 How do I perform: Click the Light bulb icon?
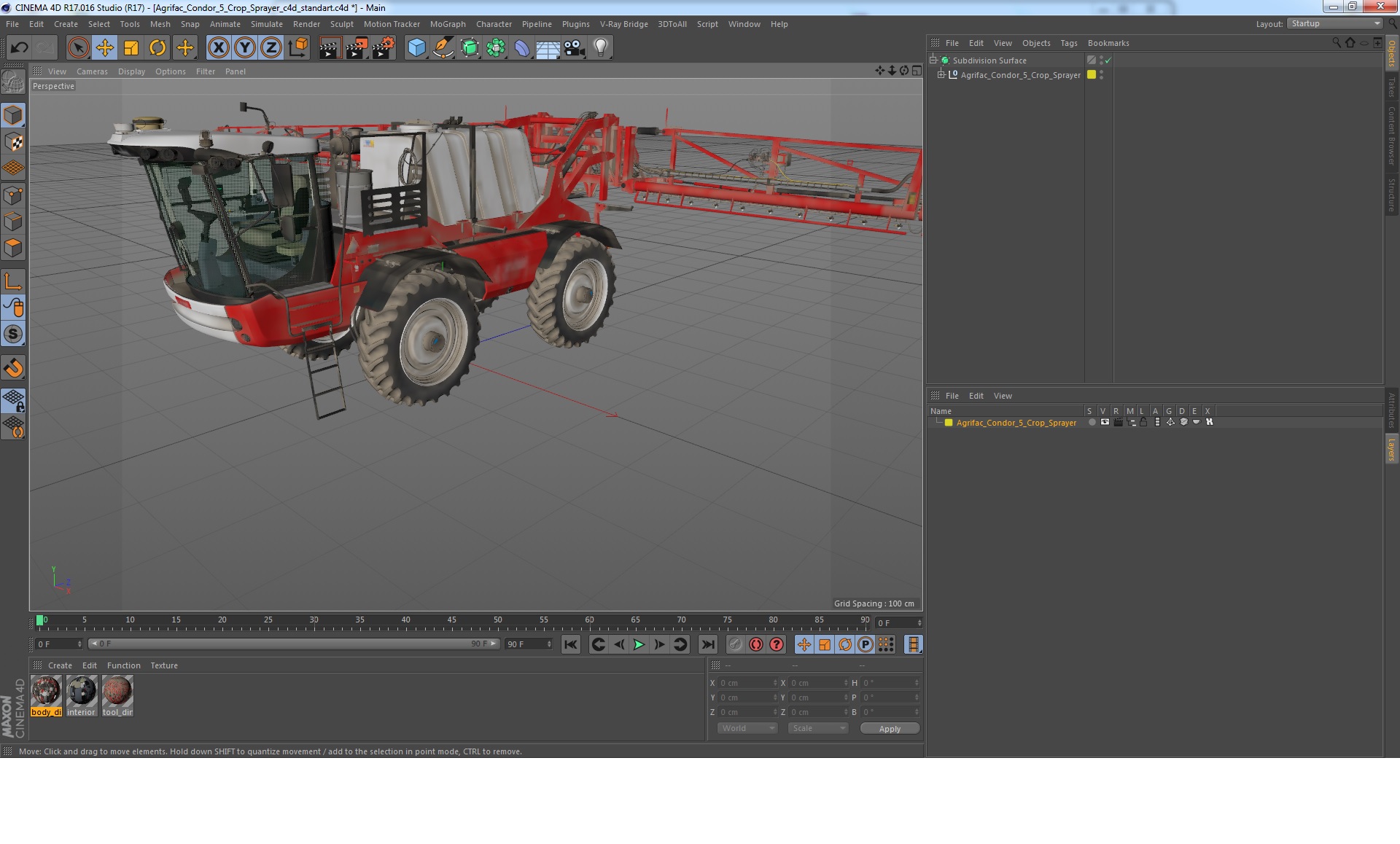point(600,48)
